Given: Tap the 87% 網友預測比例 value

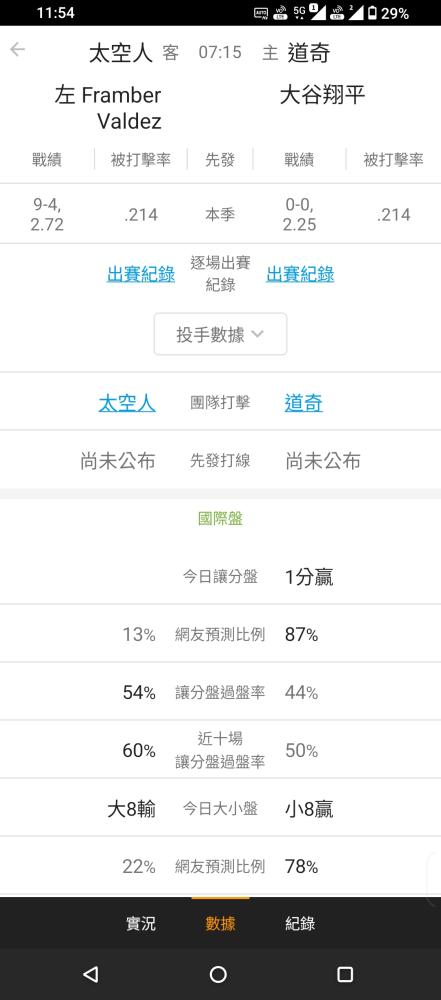Looking at the screenshot, I should click(301, 635).
